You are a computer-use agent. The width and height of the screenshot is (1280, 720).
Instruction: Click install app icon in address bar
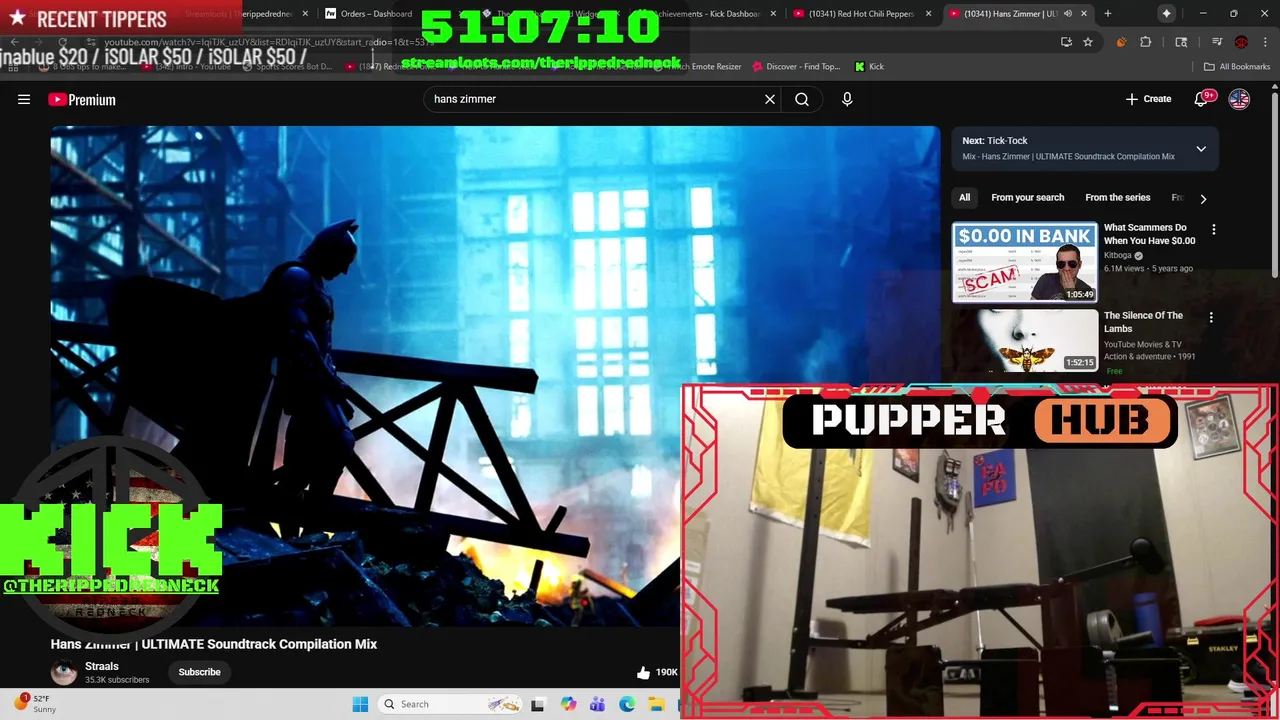[x=1066, y=42]
